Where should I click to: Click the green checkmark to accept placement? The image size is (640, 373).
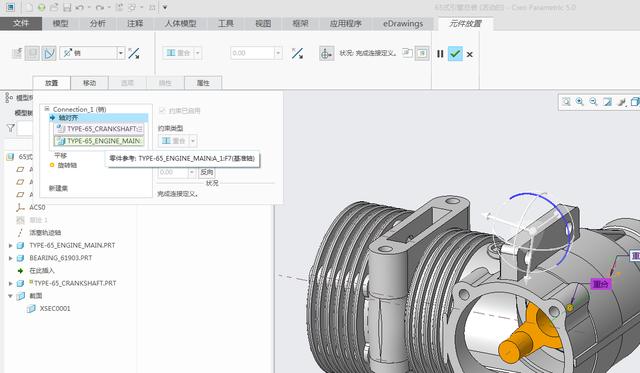pyautogui.click(x=455, y=54)
